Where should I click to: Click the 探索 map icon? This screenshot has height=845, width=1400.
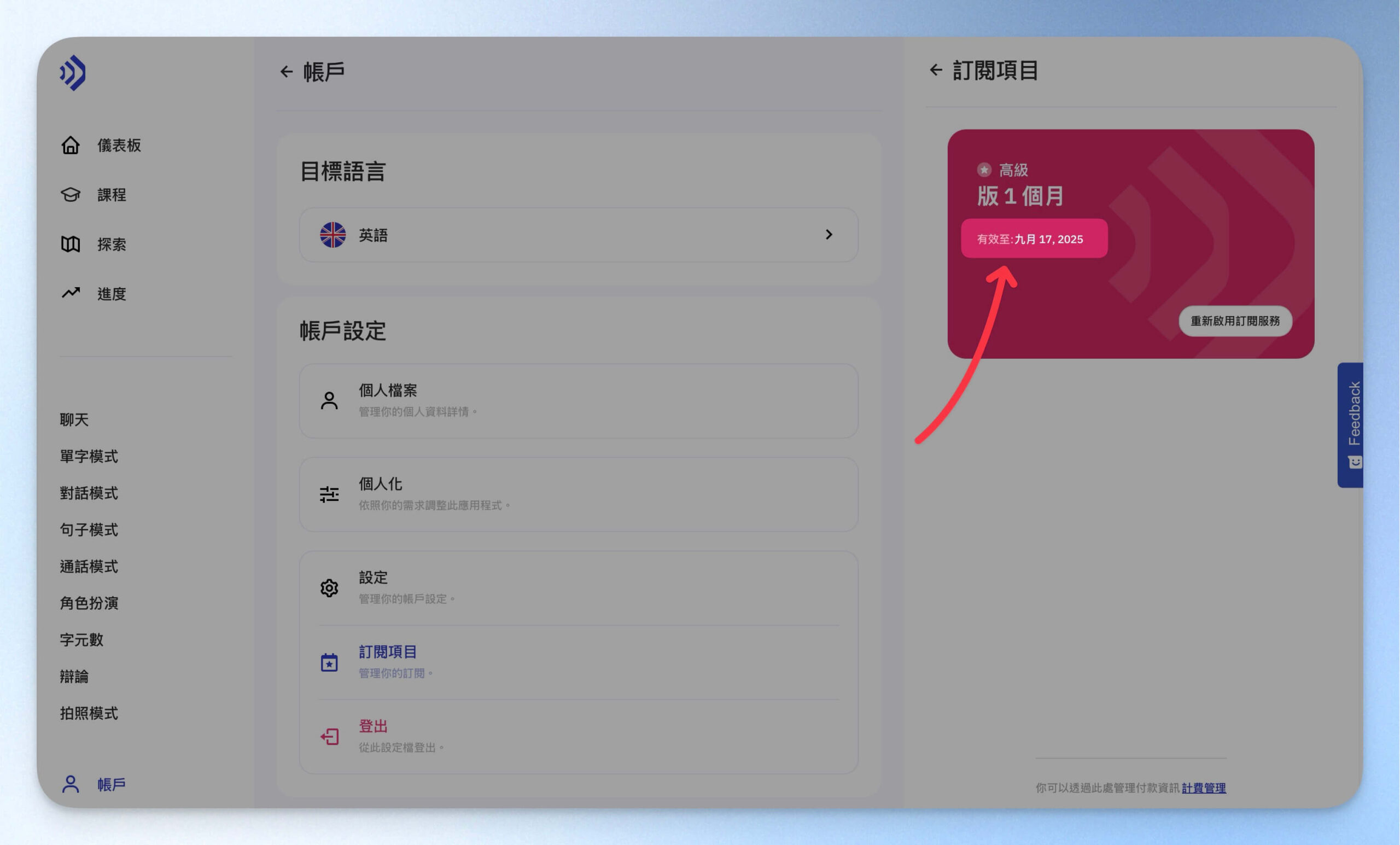tap(71, 244)
